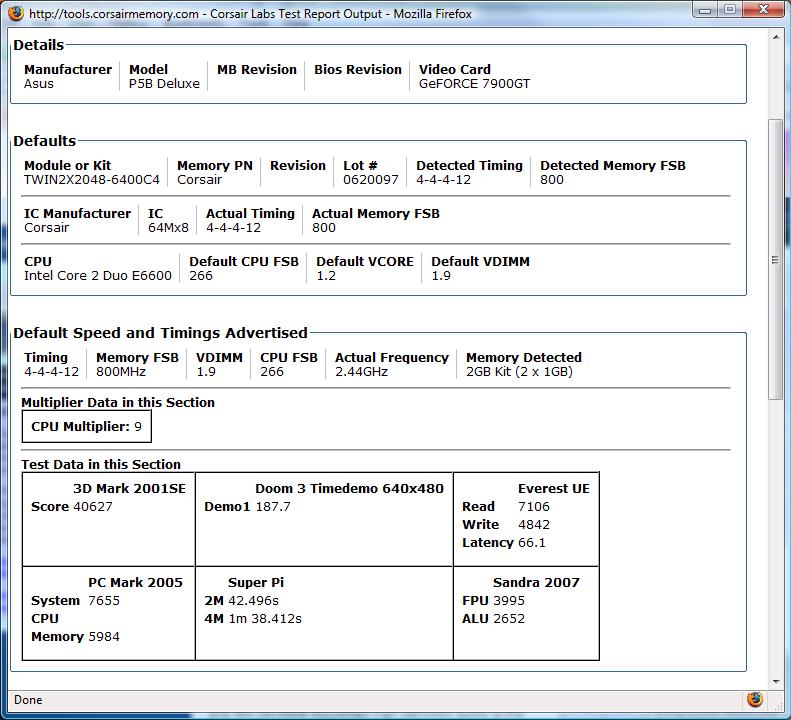Click the model value 'P5B Deluxe'

tap(164, 84)
